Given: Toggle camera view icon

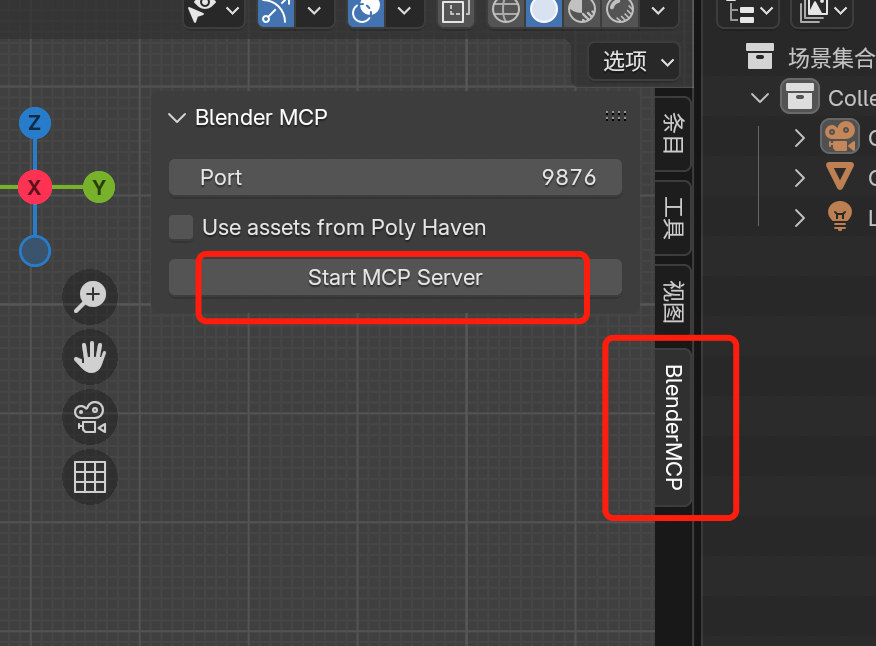Looking at the screenshot, I should click(x=90, y=417).
